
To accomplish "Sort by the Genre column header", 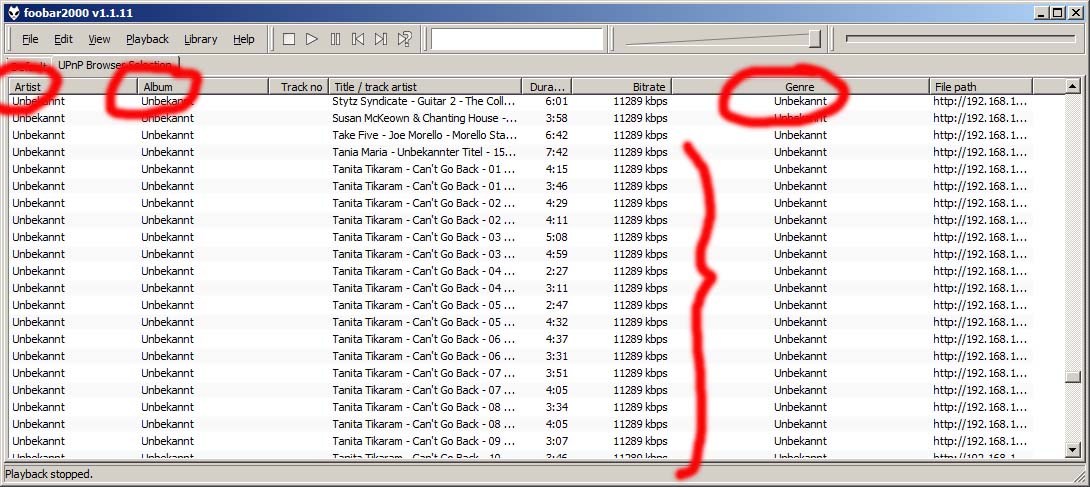I will click(800, 87).
